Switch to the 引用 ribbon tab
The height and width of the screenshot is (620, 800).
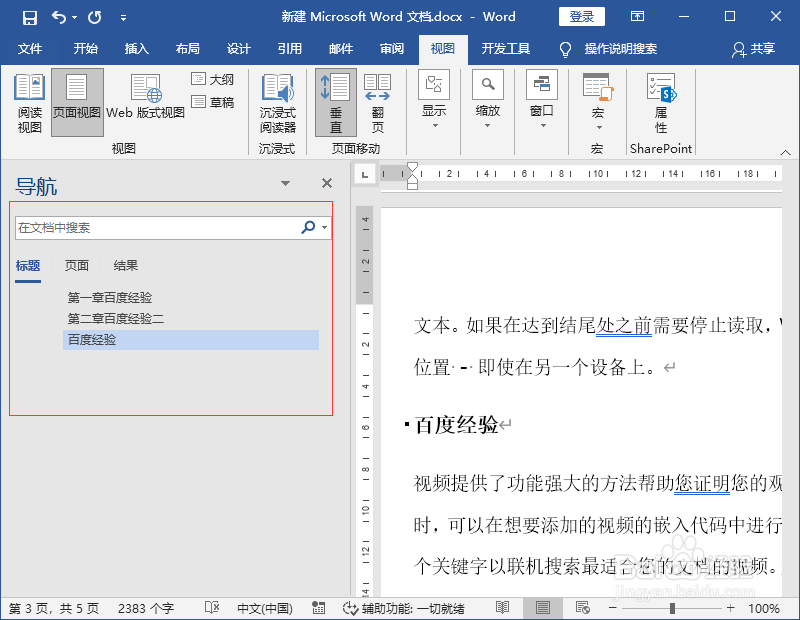tap(289, 48)
